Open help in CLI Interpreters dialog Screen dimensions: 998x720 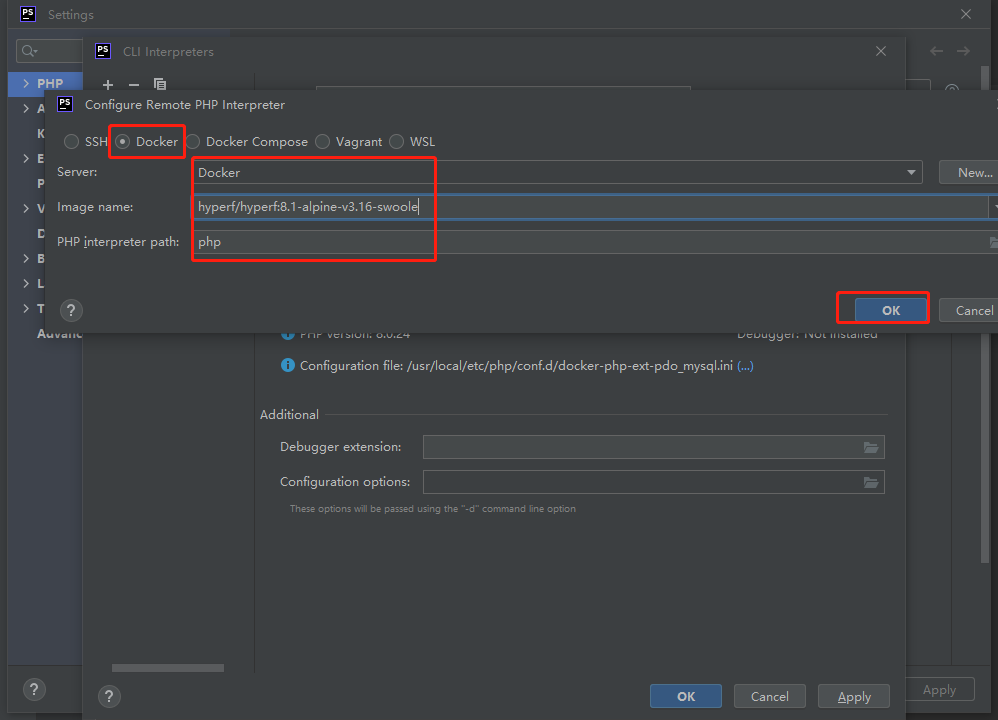click(109, 696)
